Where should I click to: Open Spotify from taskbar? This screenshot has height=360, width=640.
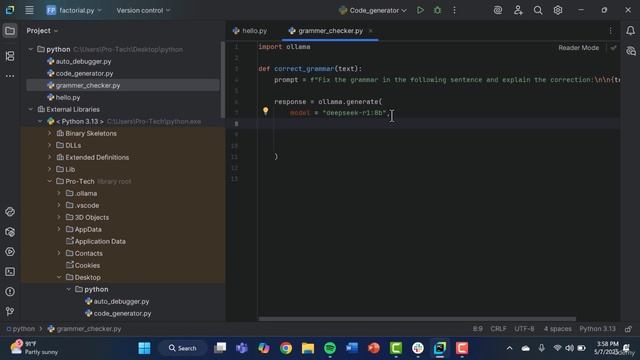tap(330, 348)
